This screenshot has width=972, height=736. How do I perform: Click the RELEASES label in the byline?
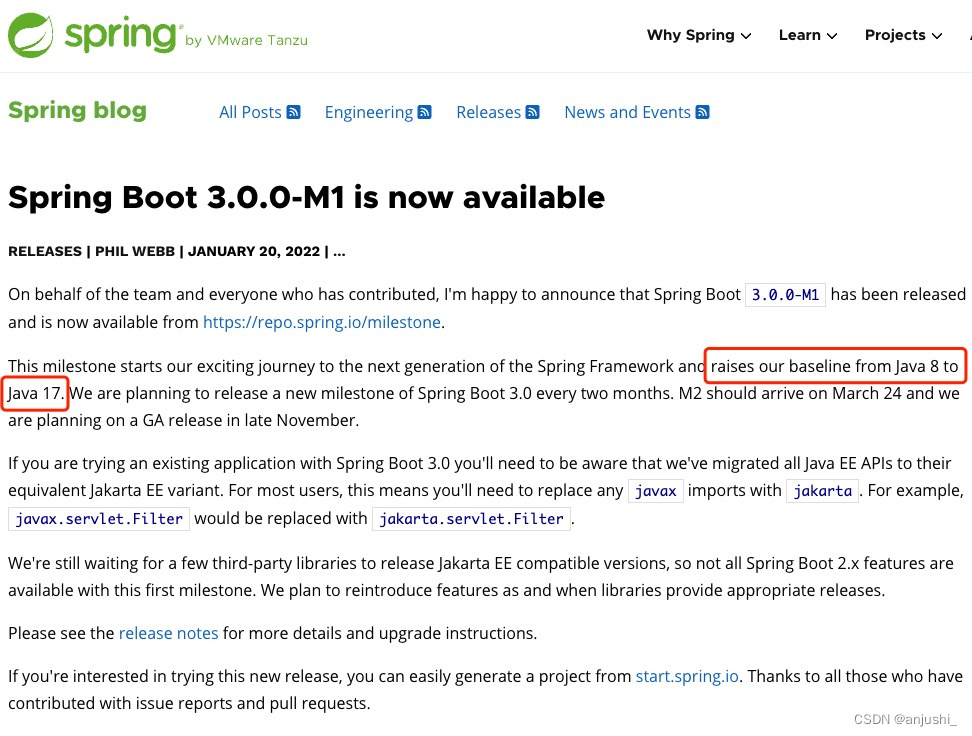45,251
